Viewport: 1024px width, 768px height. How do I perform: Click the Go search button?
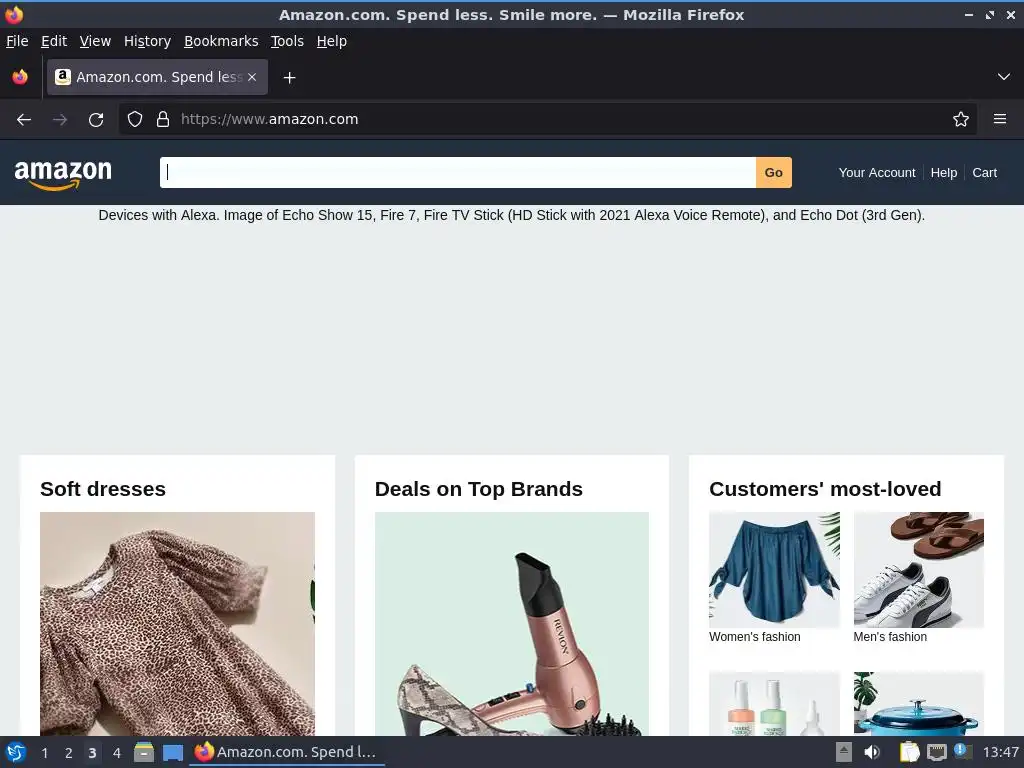click(x=774, y=172)
